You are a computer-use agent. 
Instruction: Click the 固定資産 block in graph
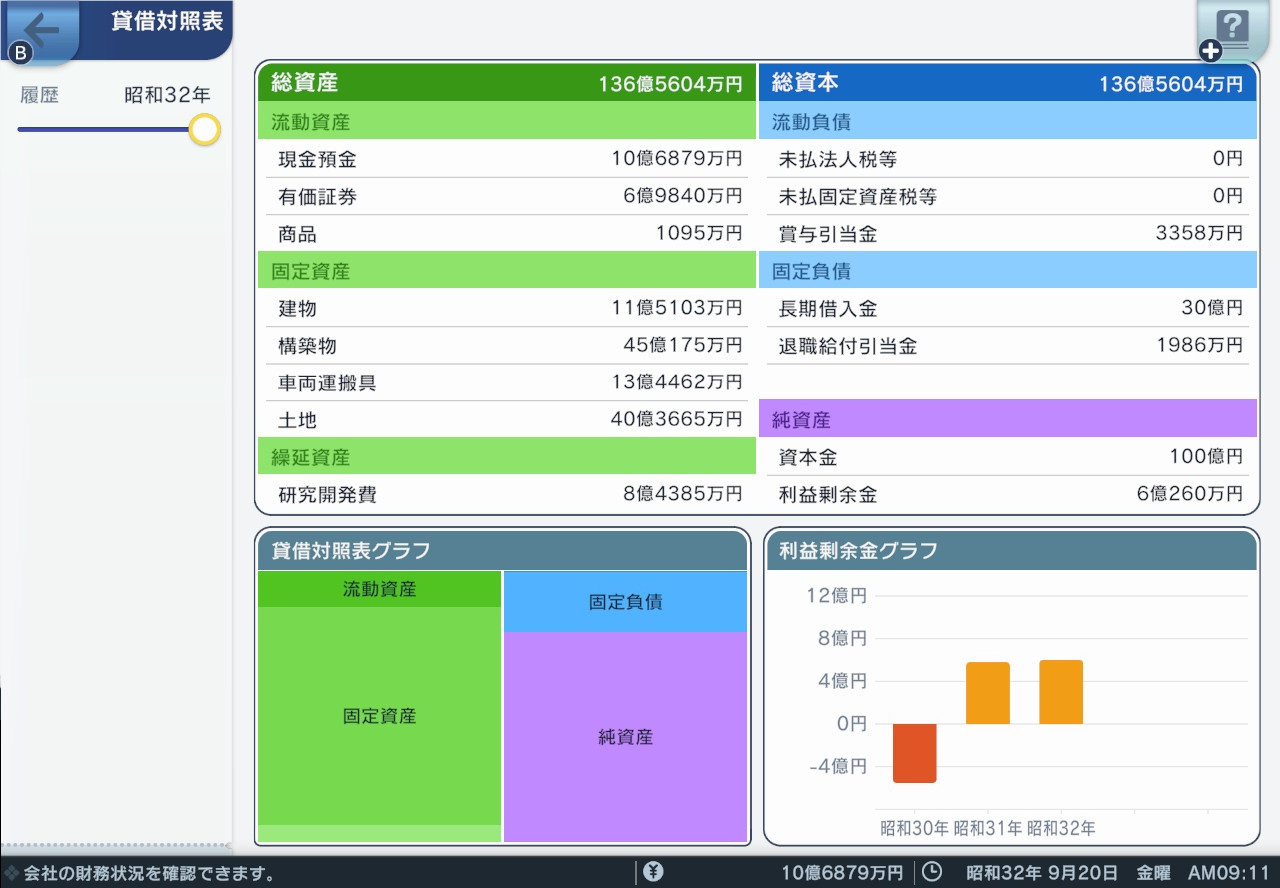(379, 716)
